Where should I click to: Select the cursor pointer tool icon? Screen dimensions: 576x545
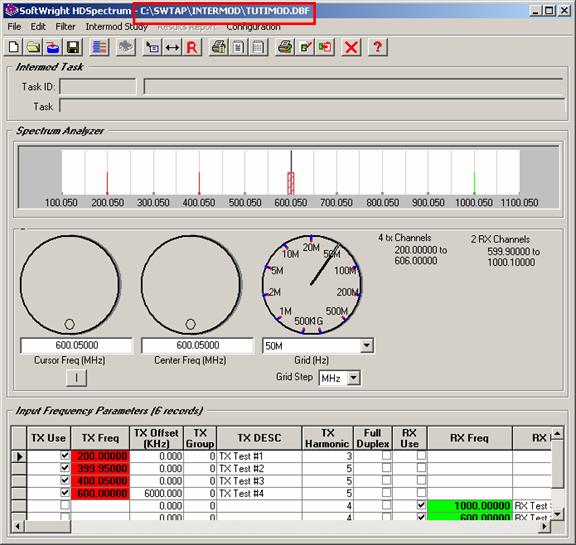tap(152, 47)
